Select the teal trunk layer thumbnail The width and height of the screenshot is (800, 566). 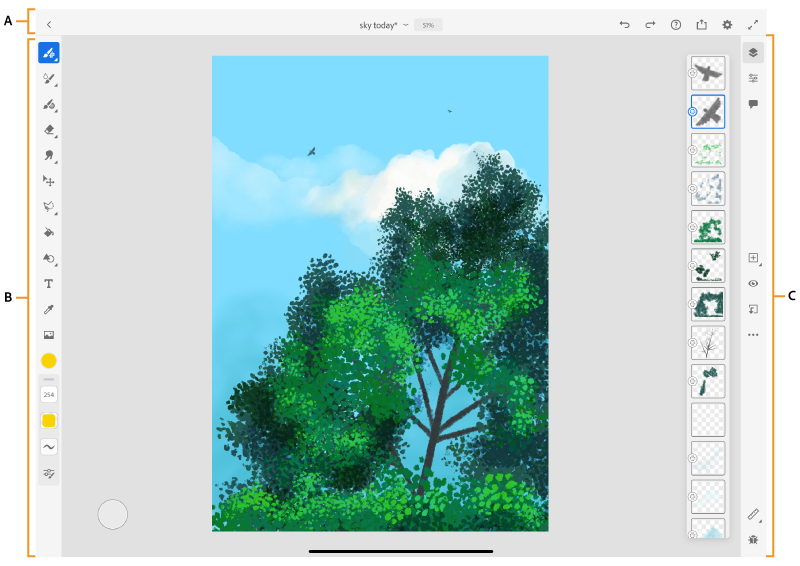708,381
